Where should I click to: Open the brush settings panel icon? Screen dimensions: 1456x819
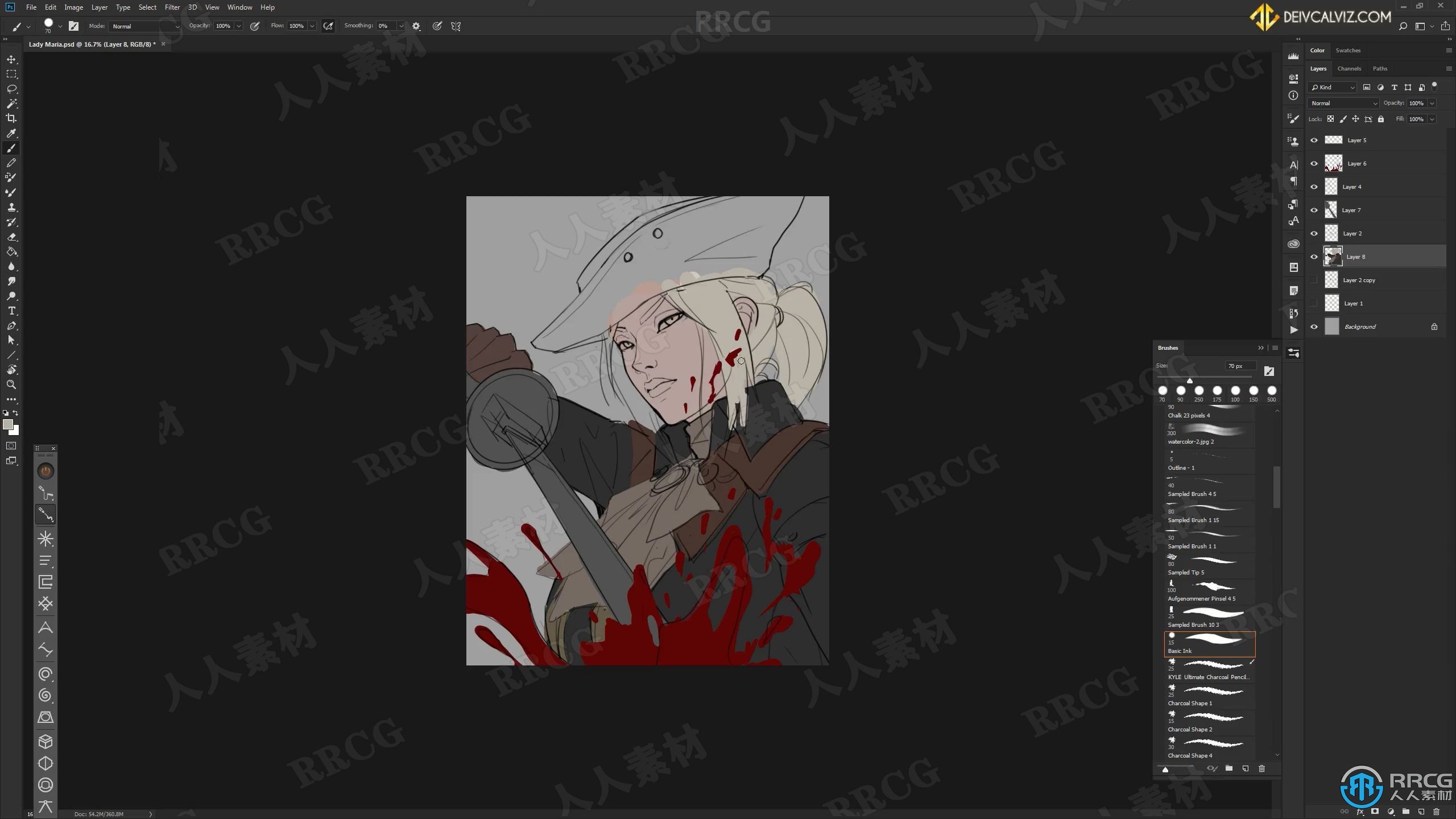[73, 26]
